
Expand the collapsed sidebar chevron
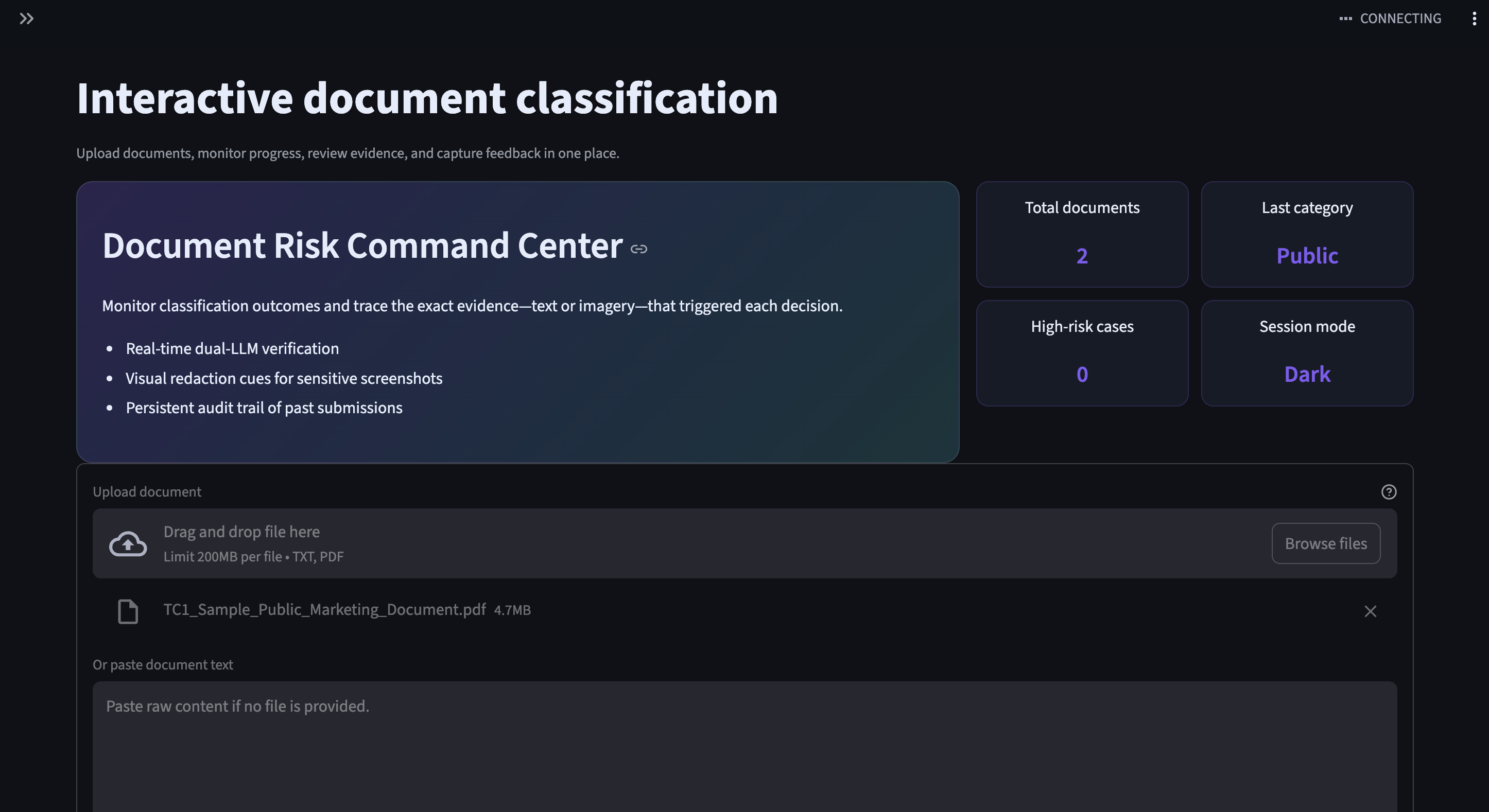27,19
